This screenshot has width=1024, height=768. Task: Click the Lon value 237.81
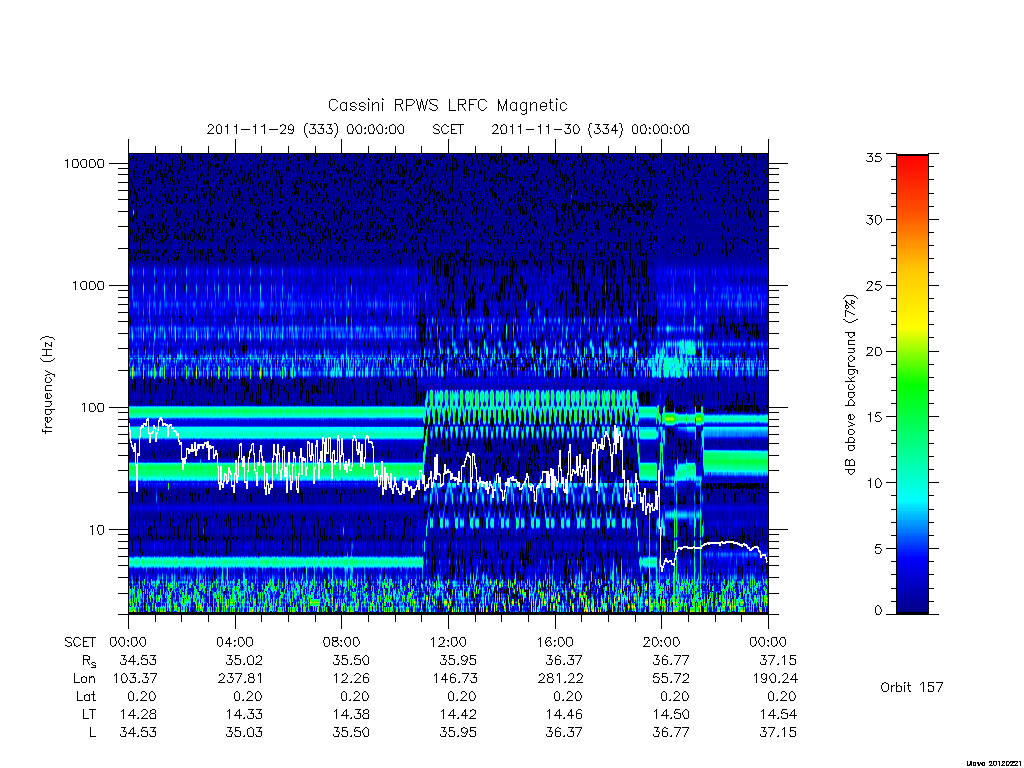pyautogui.click(x=240, y=679)
